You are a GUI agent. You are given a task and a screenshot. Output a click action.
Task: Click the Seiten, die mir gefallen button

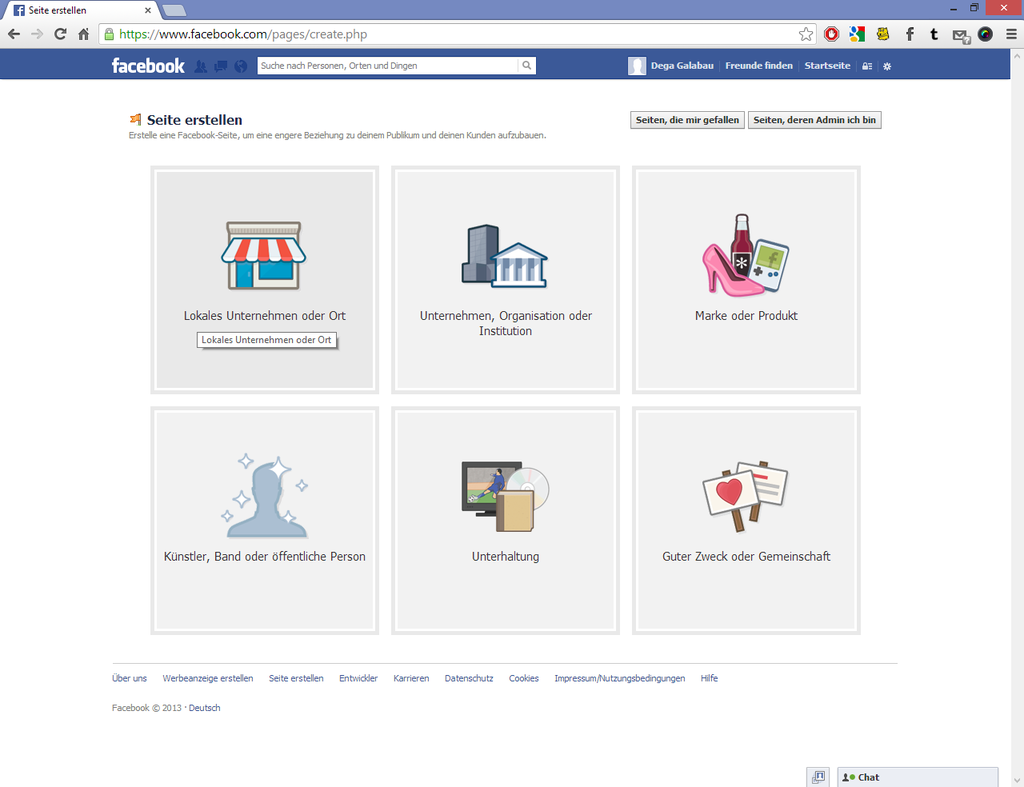tap(687, 120)
